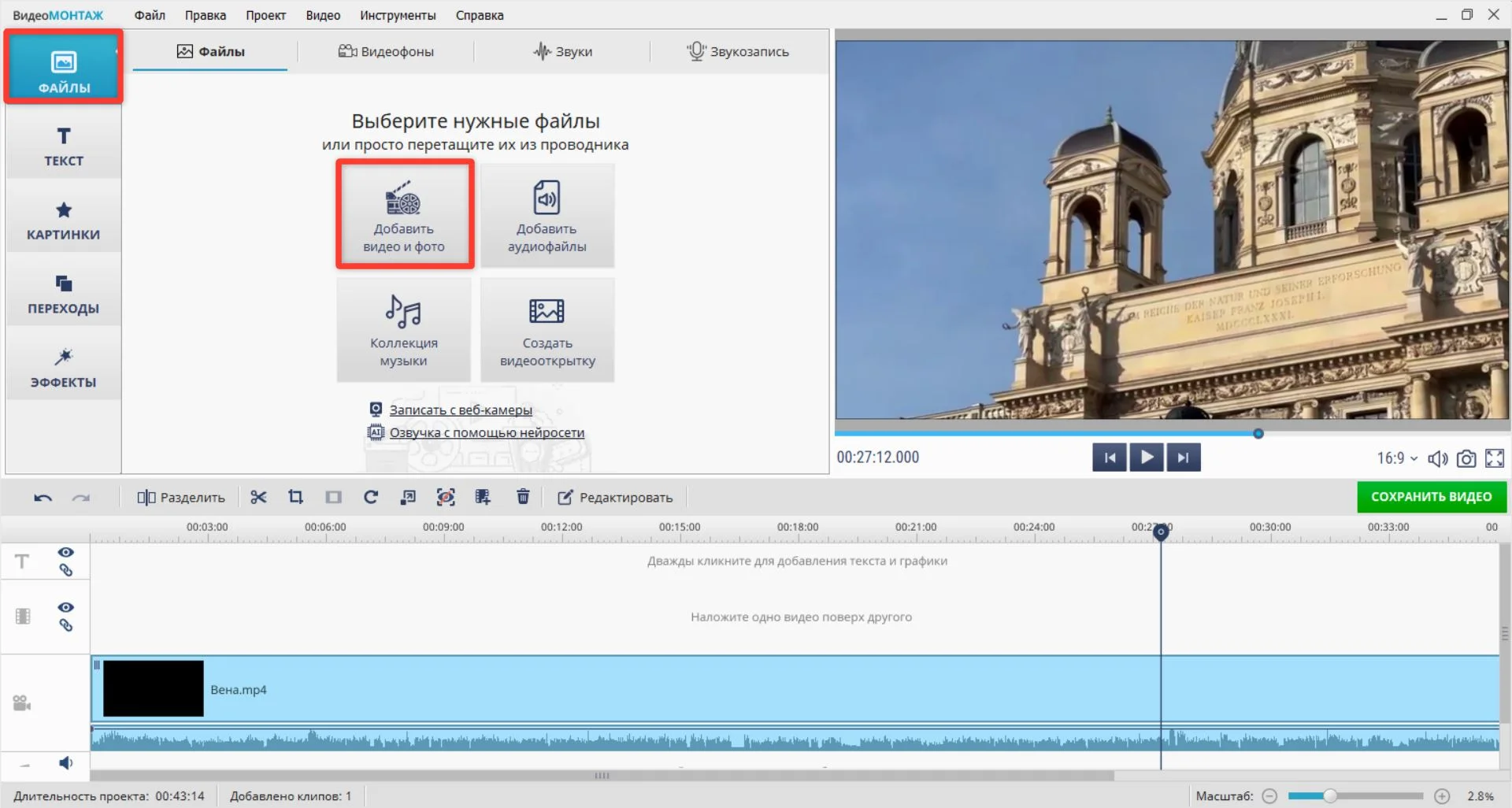Open the Инструменты menu
Screen dimensions: 1512x808
pyautogui.click(x=398, y=15)
